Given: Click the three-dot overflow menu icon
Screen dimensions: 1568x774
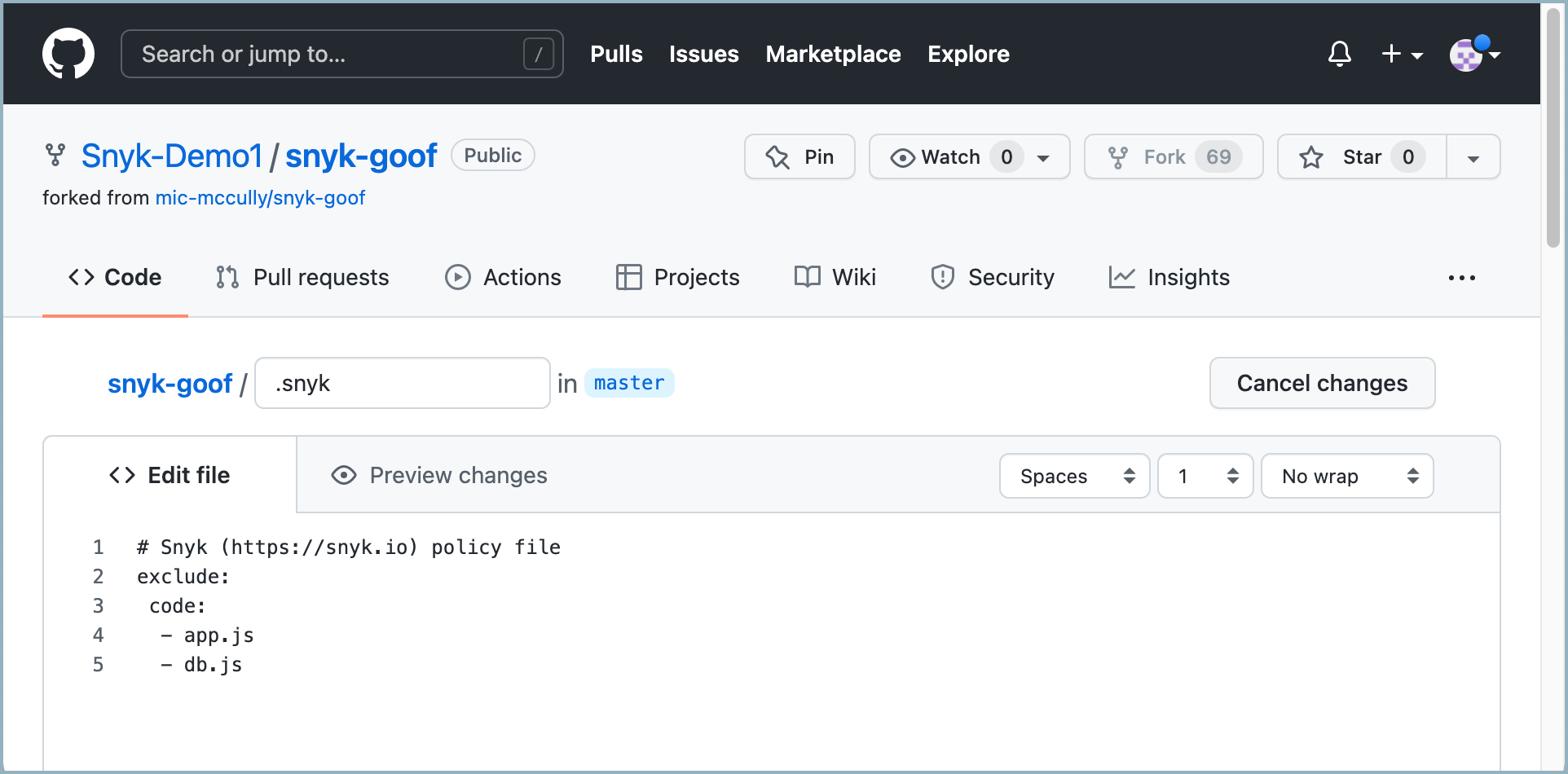Looking at the screenshot, I should click(x=1461, y=278).
